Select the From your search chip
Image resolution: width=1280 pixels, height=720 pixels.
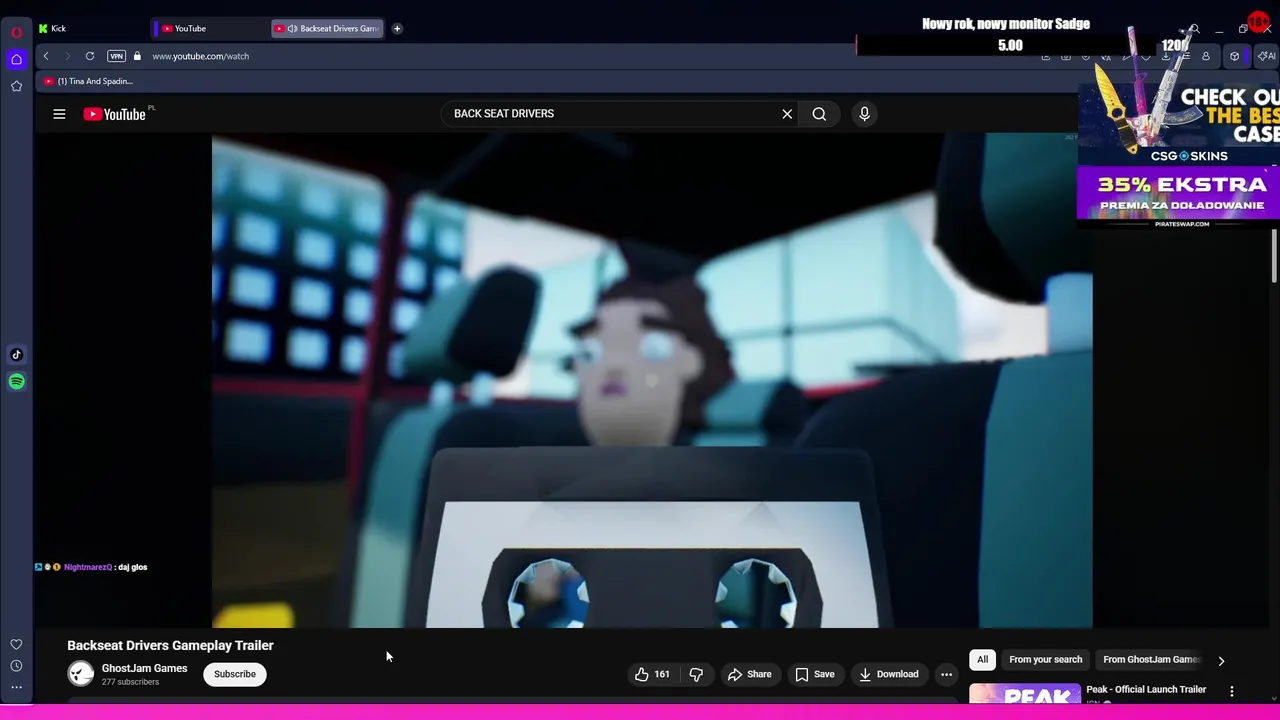(1045, 660)
